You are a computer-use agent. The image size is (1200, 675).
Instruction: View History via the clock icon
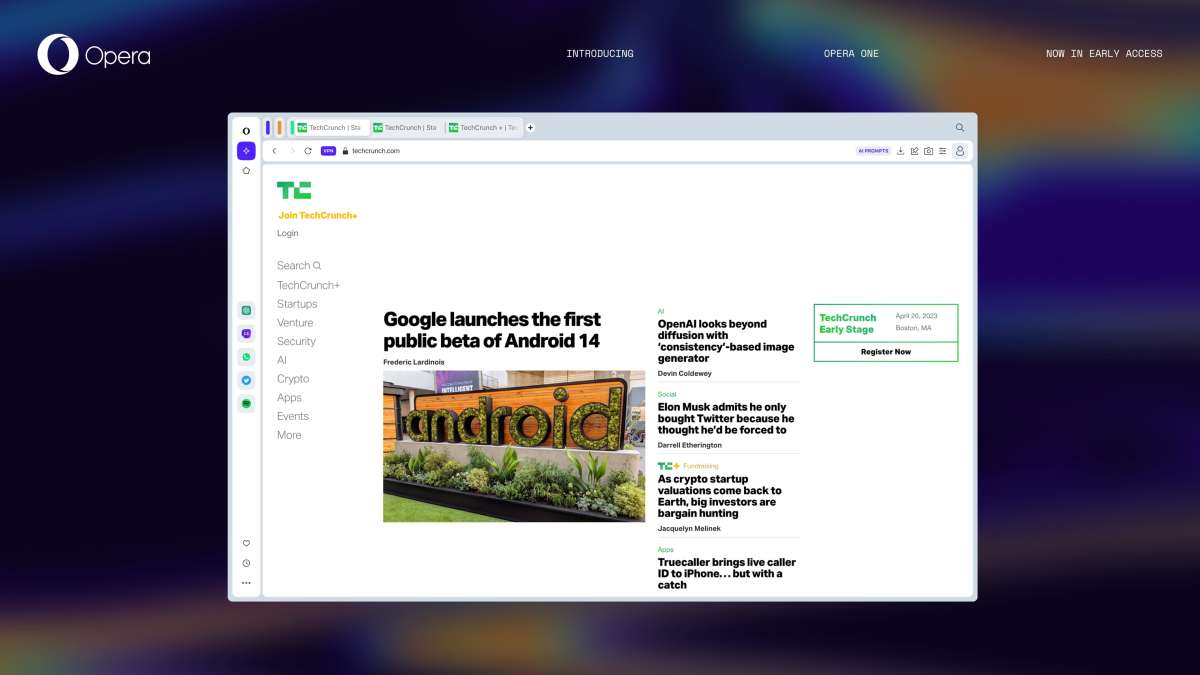tap(246, 563)
